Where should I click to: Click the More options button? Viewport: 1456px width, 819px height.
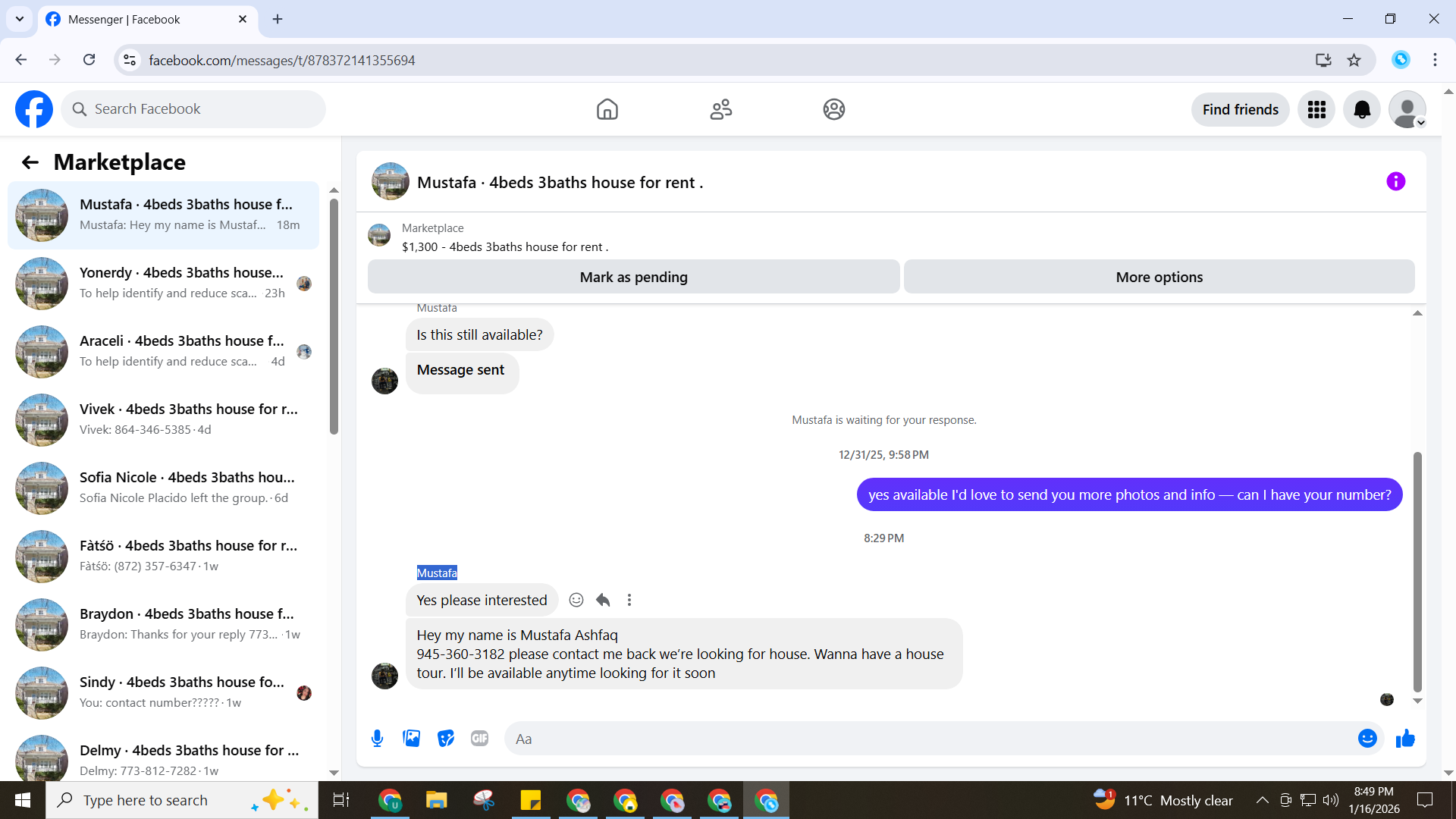(x=1159, y=278)
